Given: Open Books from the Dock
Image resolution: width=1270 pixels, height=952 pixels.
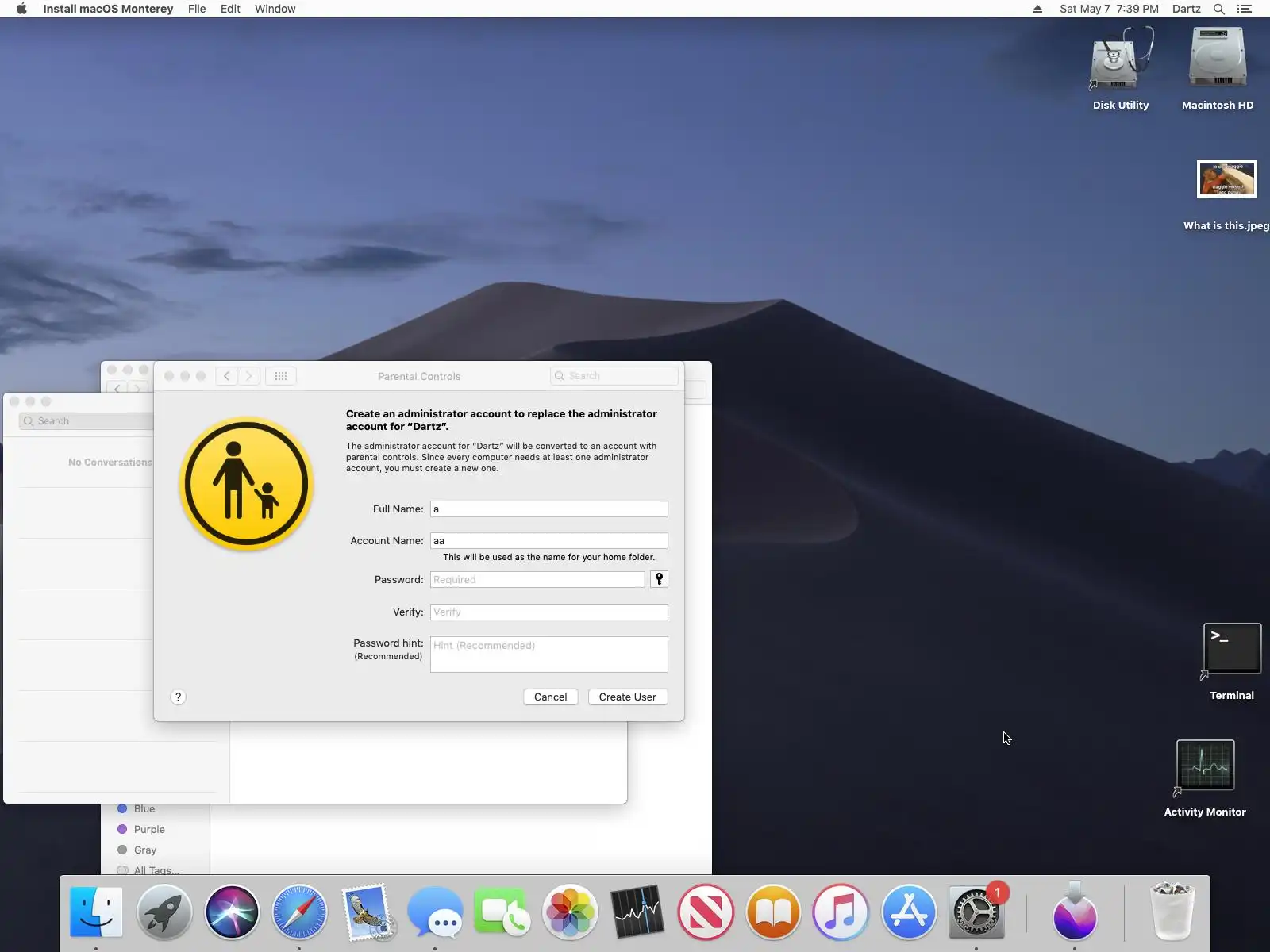Looking at the screenshot, I should coord(773,912).
